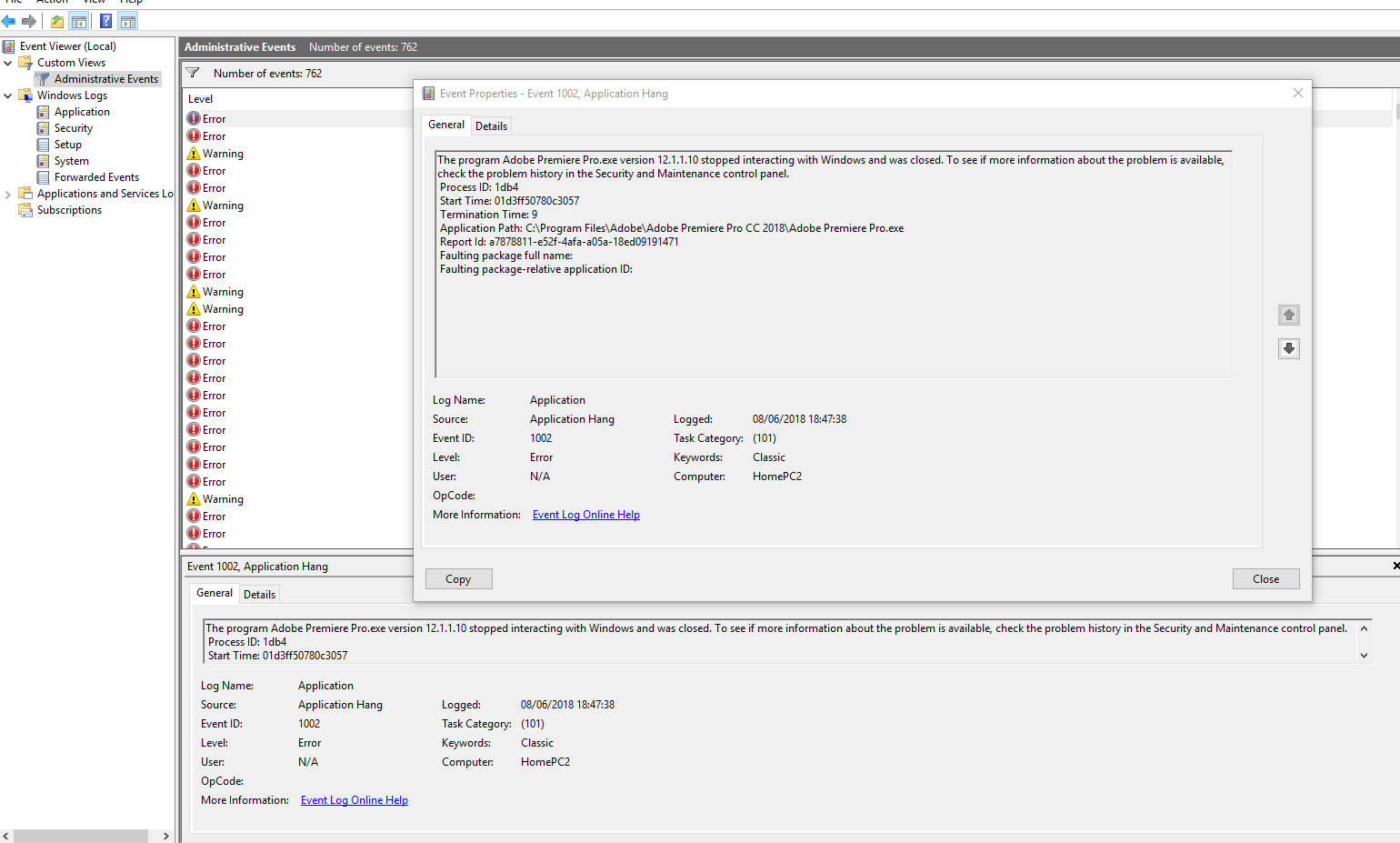This screenshot has width=1400, height=843.
Task: Click the Up One Level folder icon
Action: (x=57, y=21)
